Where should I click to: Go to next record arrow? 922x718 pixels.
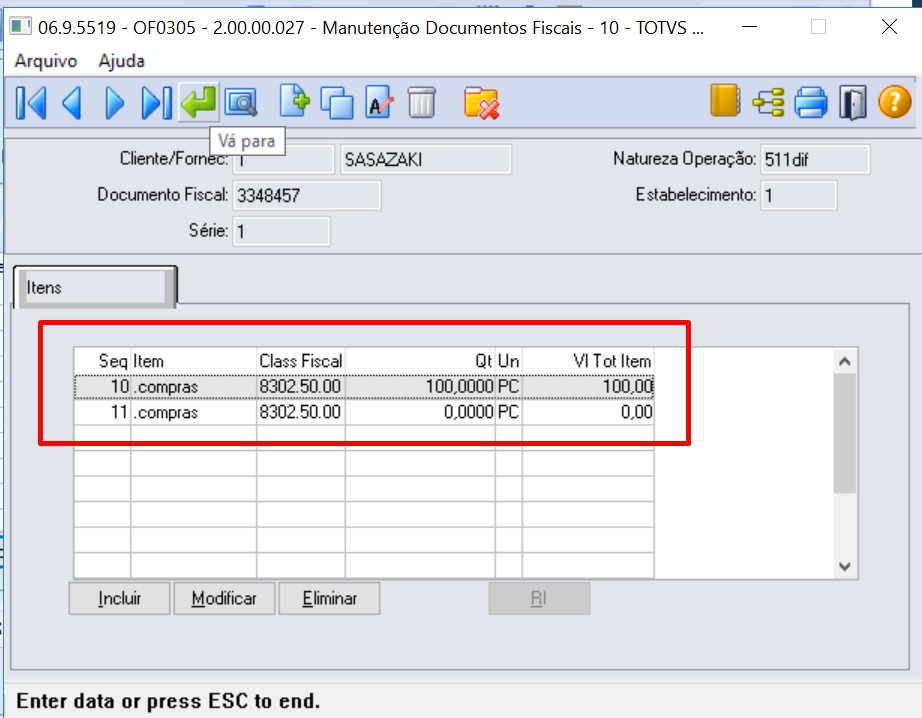115,103
